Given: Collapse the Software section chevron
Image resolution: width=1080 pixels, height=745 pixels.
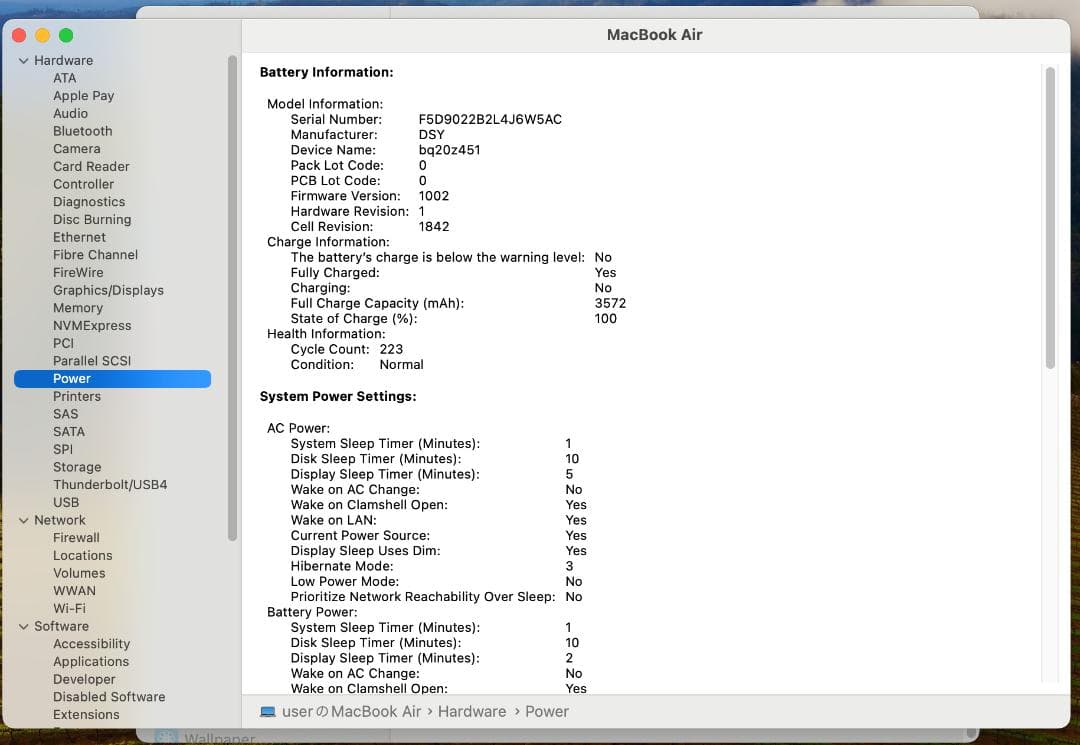Looking at the screenshot, I should coord(23,627).
